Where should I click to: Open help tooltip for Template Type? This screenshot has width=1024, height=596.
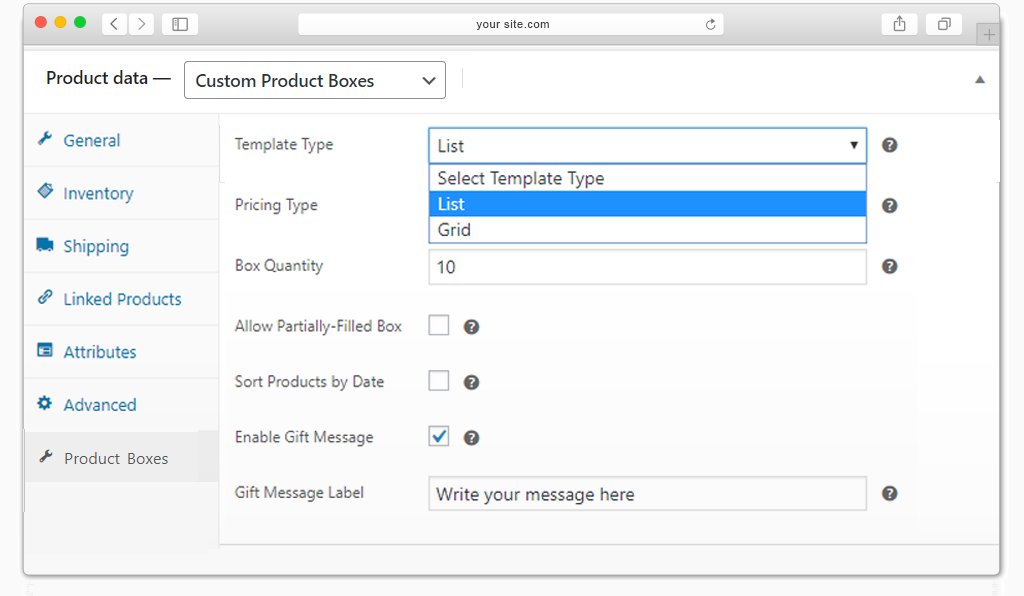(x=889, y=145)
